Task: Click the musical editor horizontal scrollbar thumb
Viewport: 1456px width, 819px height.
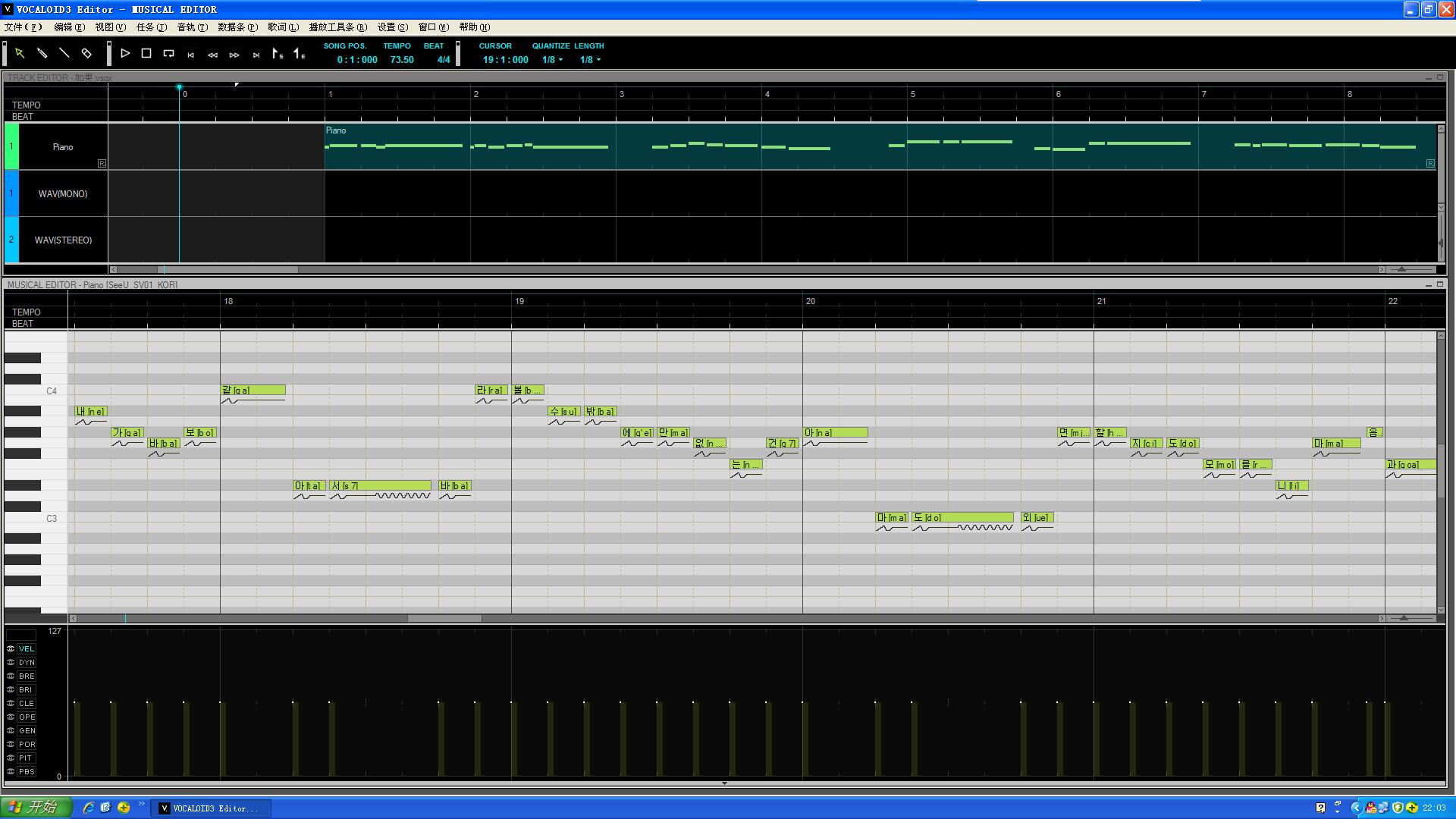Action: [444, 619]
